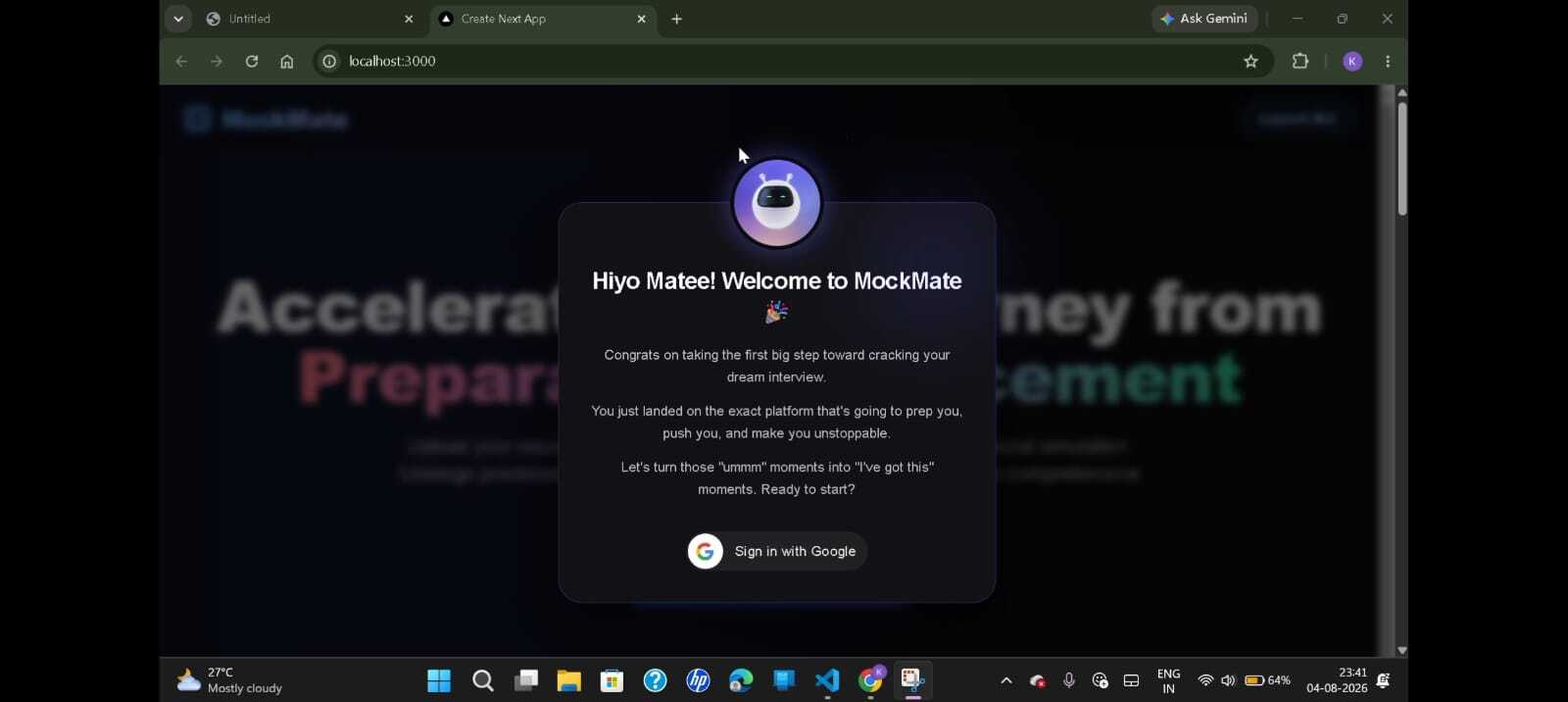Open File Explorer from the taskbar

click(569, 680)
